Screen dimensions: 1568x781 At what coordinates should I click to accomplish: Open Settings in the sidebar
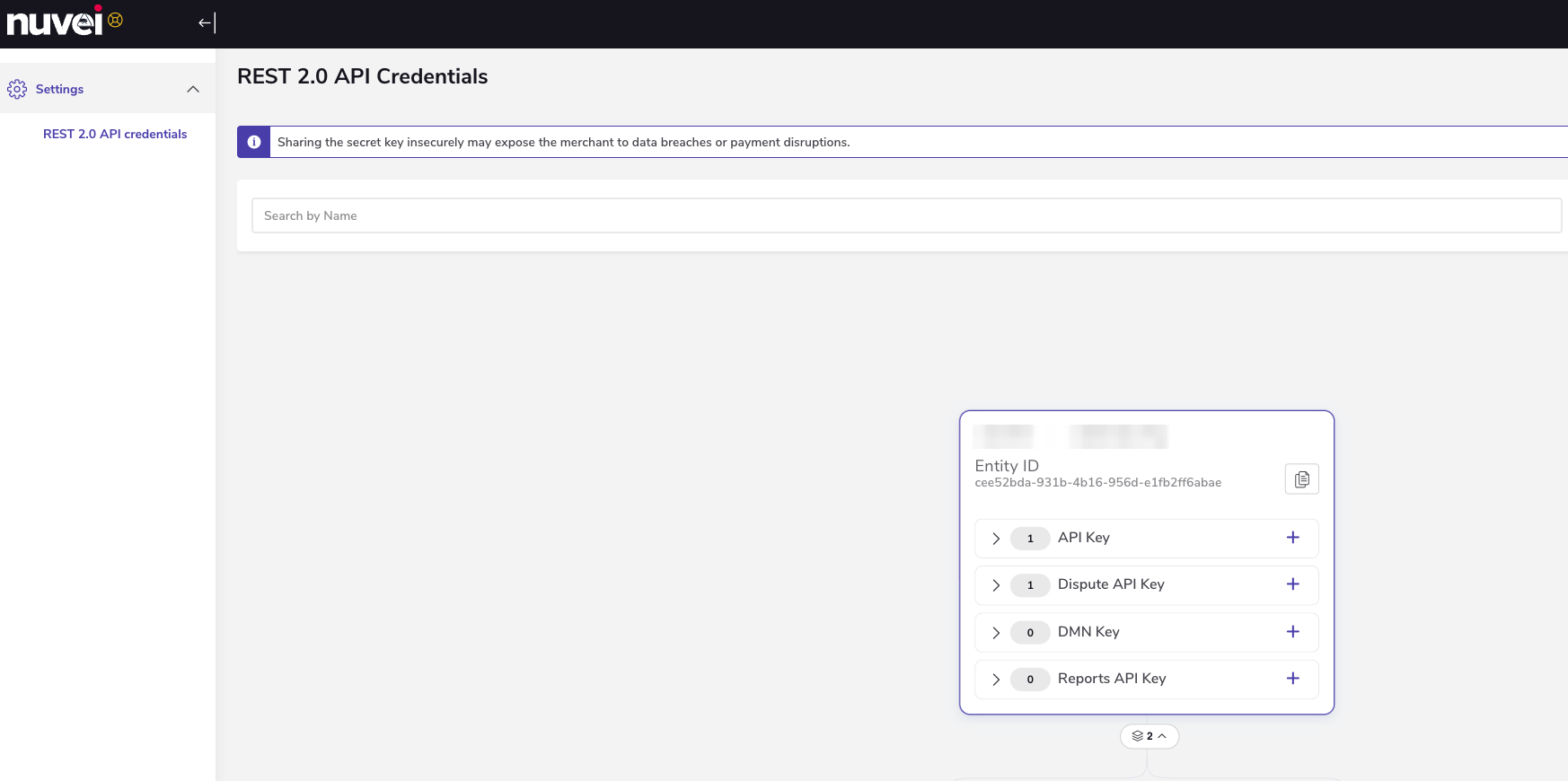pos(108,89)
